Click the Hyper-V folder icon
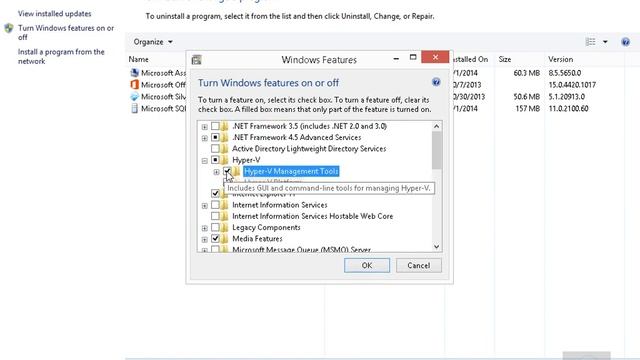The height and width of the screenshot is (360, 640). (x=224, y=160)
